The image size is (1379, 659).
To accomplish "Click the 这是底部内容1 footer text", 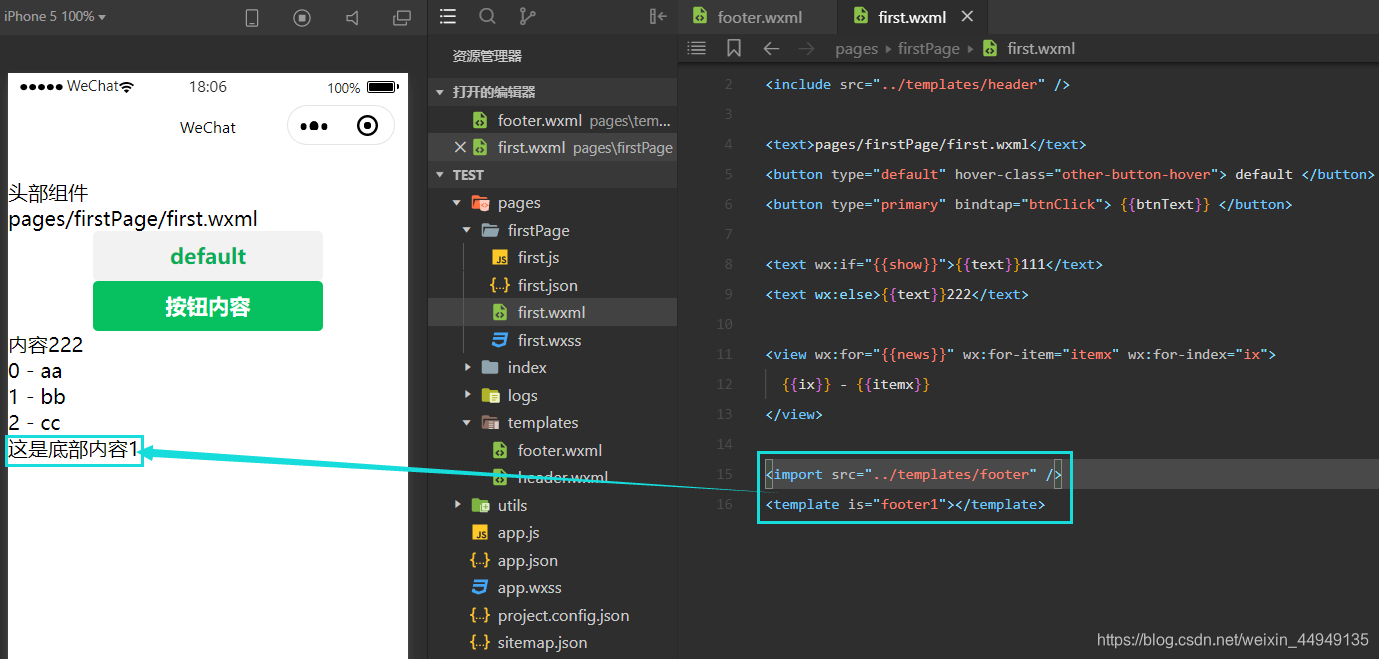I will 74,450.
